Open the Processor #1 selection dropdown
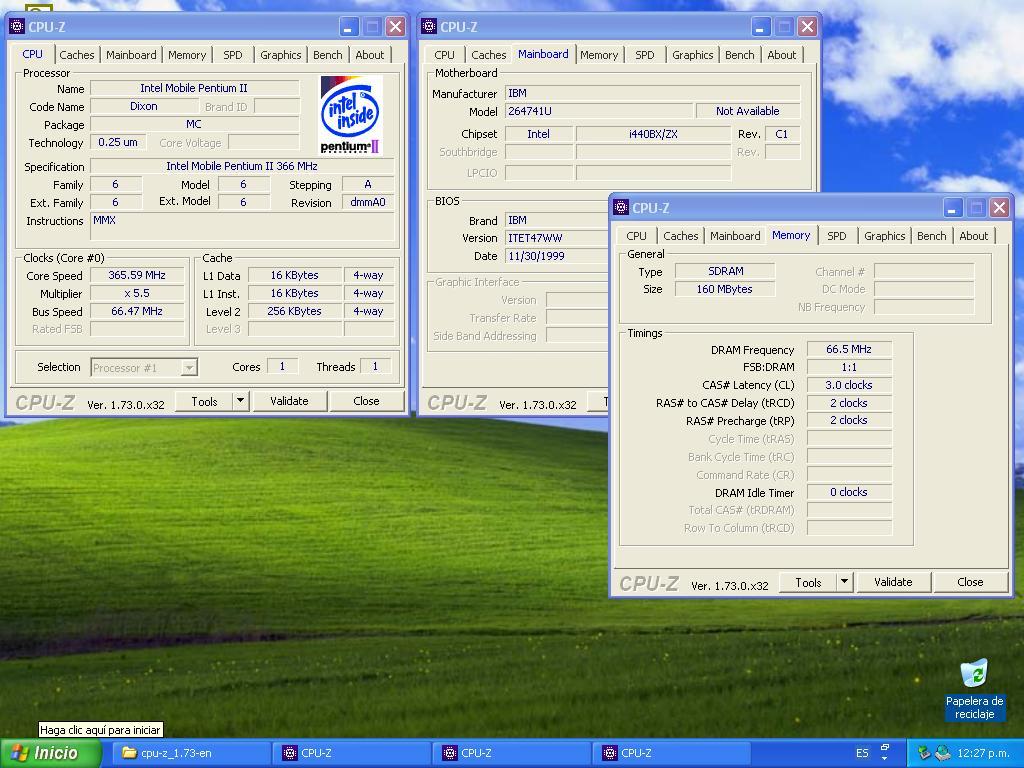 click(144, 368)
